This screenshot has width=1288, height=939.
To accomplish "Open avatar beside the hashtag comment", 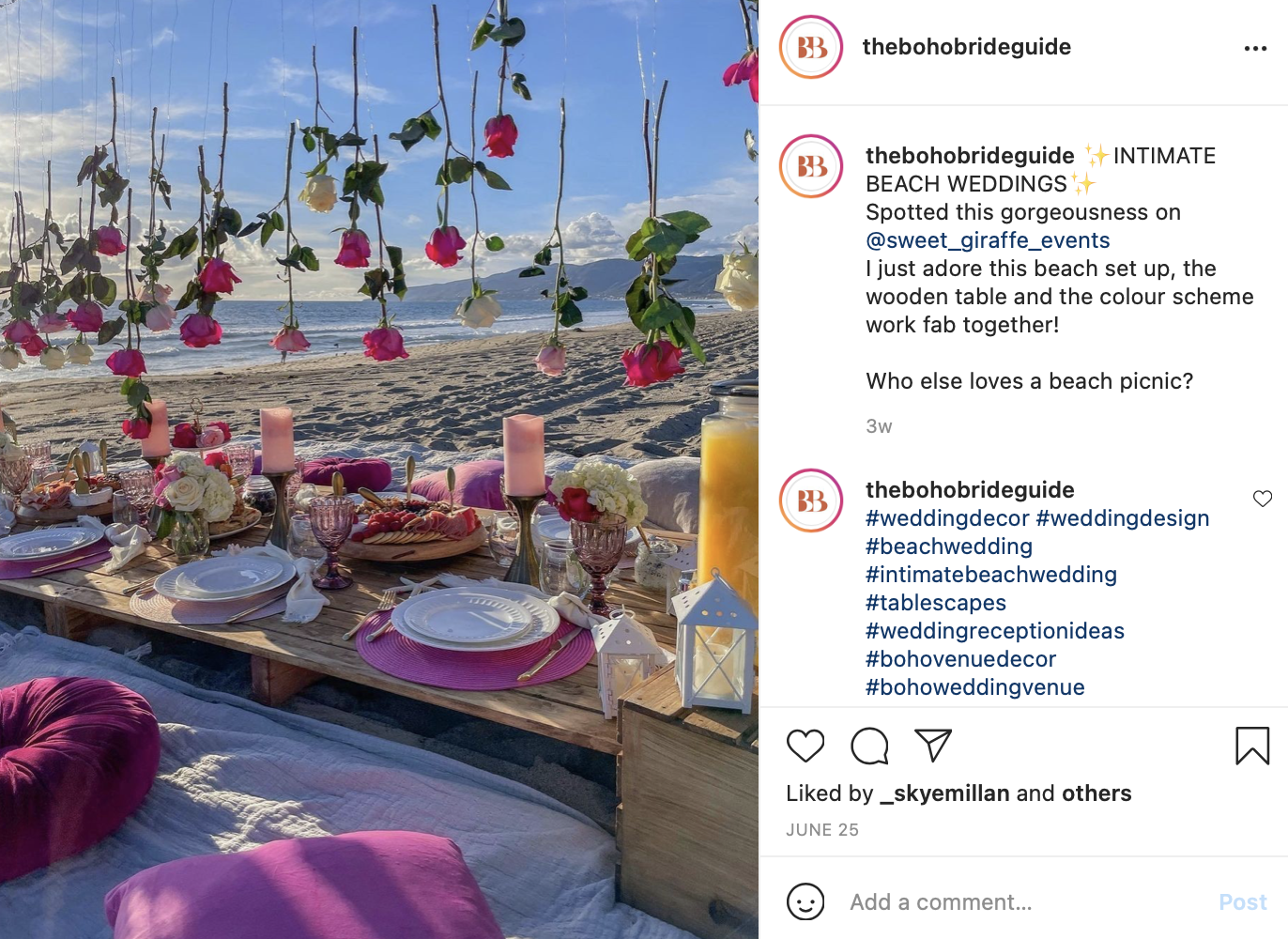I will (811, 500).
